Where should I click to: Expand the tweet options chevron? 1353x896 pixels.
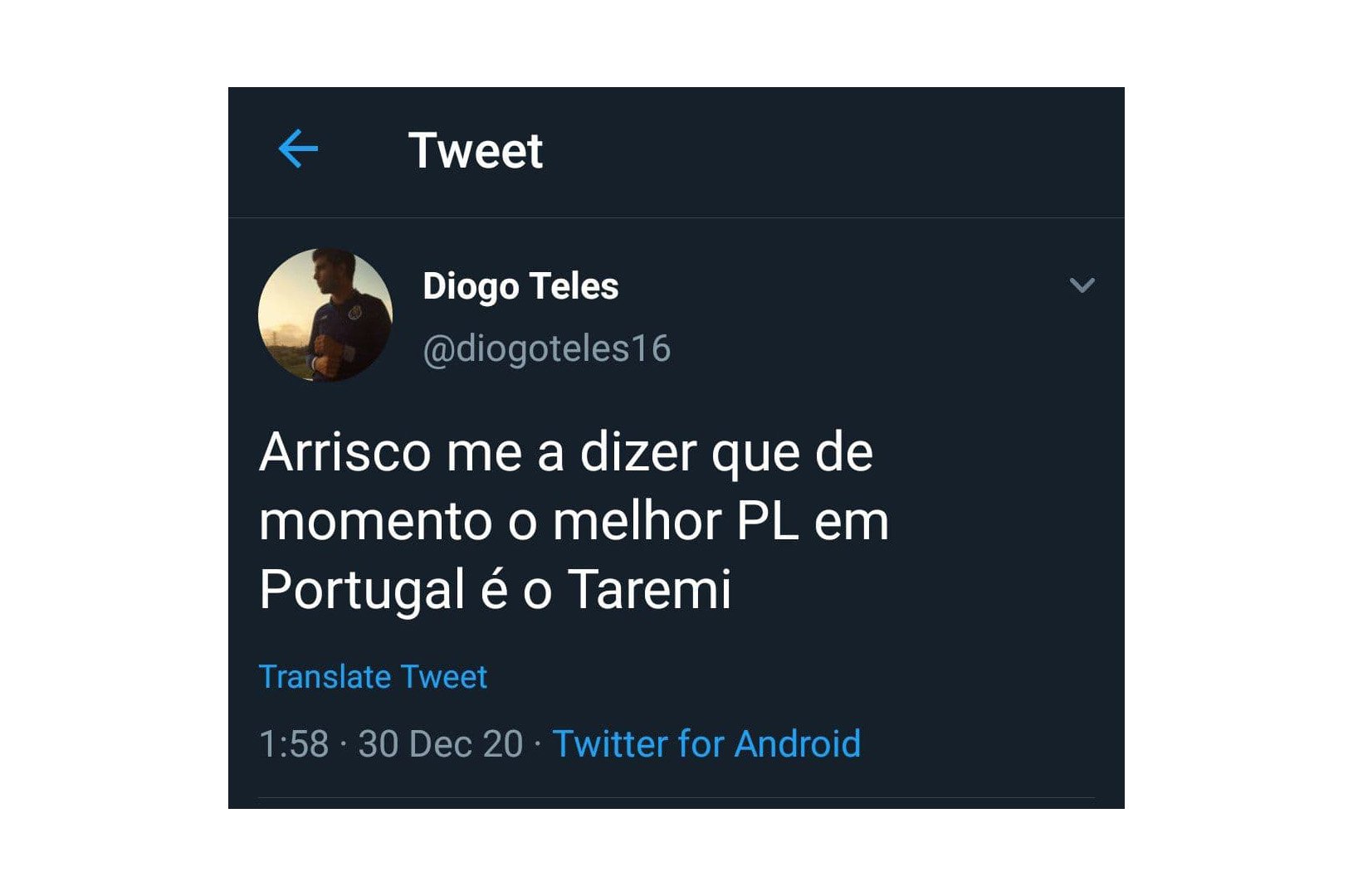(x=1082, y=285)
